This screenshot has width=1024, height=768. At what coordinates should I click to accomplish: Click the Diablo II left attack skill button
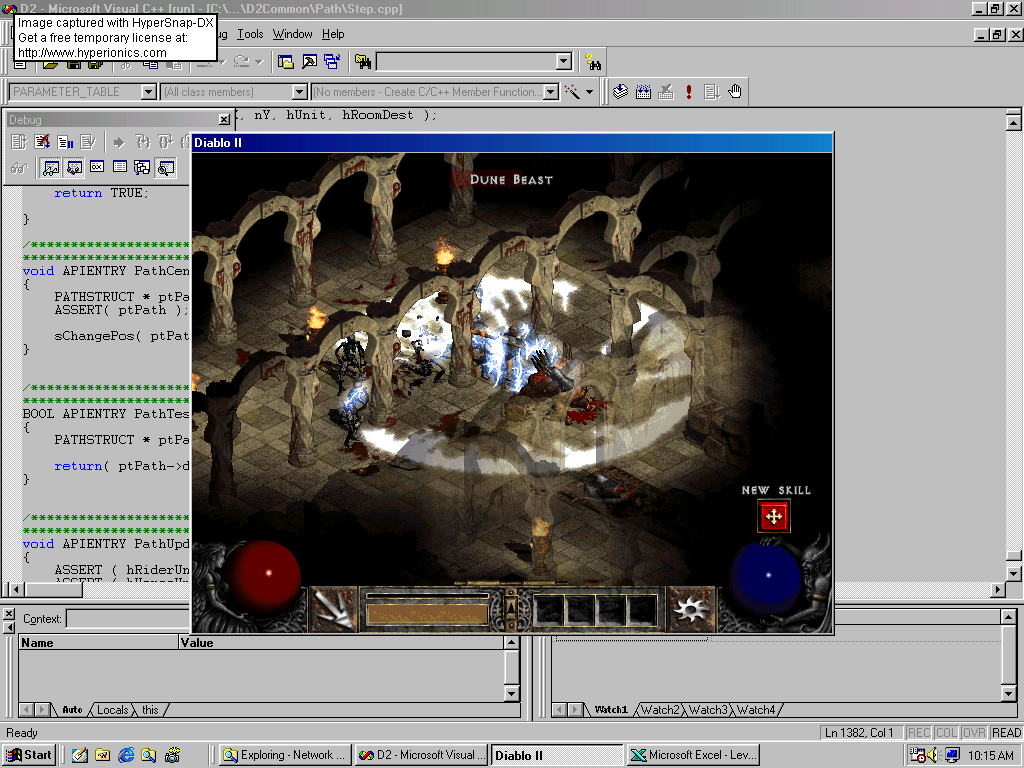[334, 610]
